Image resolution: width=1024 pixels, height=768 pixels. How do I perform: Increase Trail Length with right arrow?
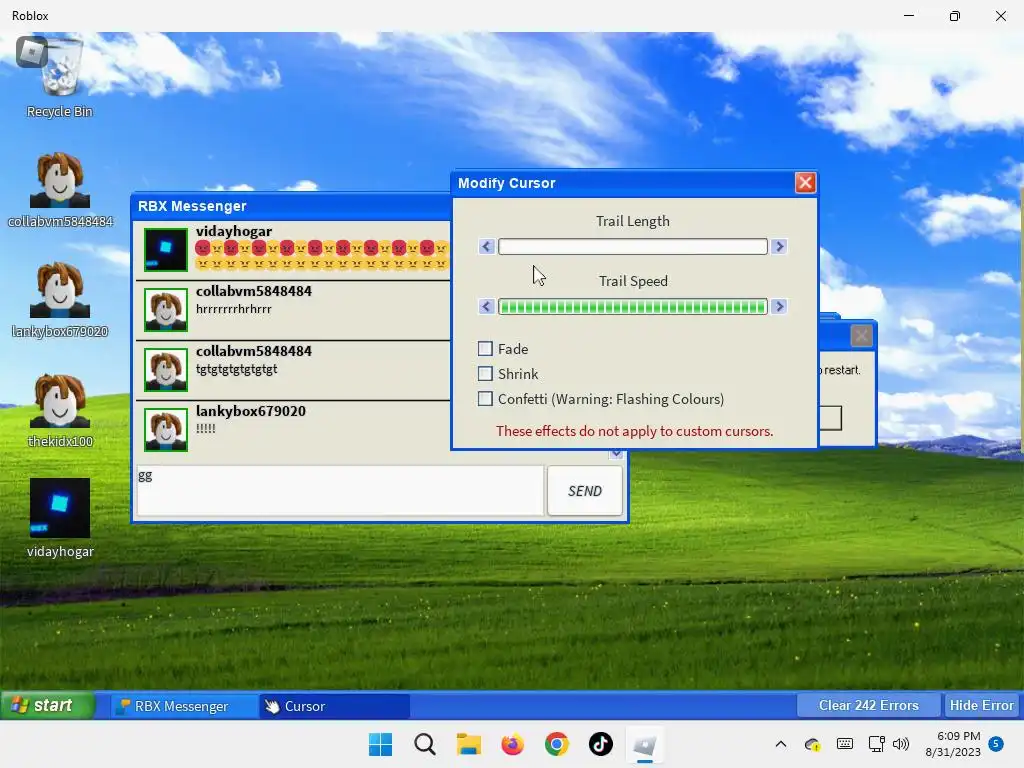tap(778, 246)
